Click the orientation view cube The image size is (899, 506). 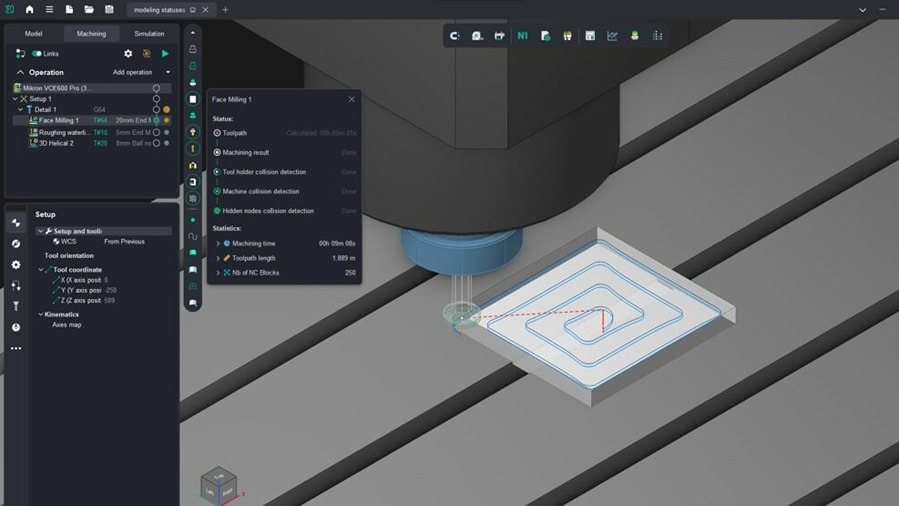pos(218,486)
